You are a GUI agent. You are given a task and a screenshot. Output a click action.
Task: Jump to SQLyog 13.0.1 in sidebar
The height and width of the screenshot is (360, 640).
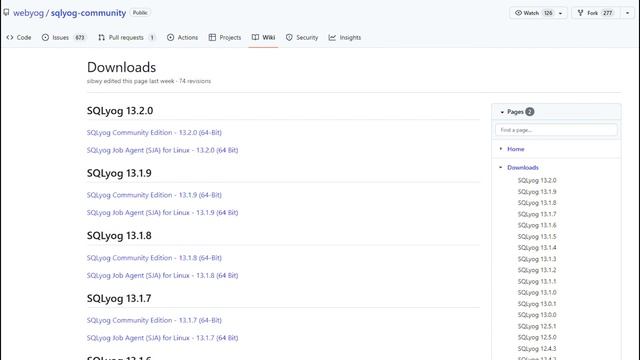tap(537, 304)
